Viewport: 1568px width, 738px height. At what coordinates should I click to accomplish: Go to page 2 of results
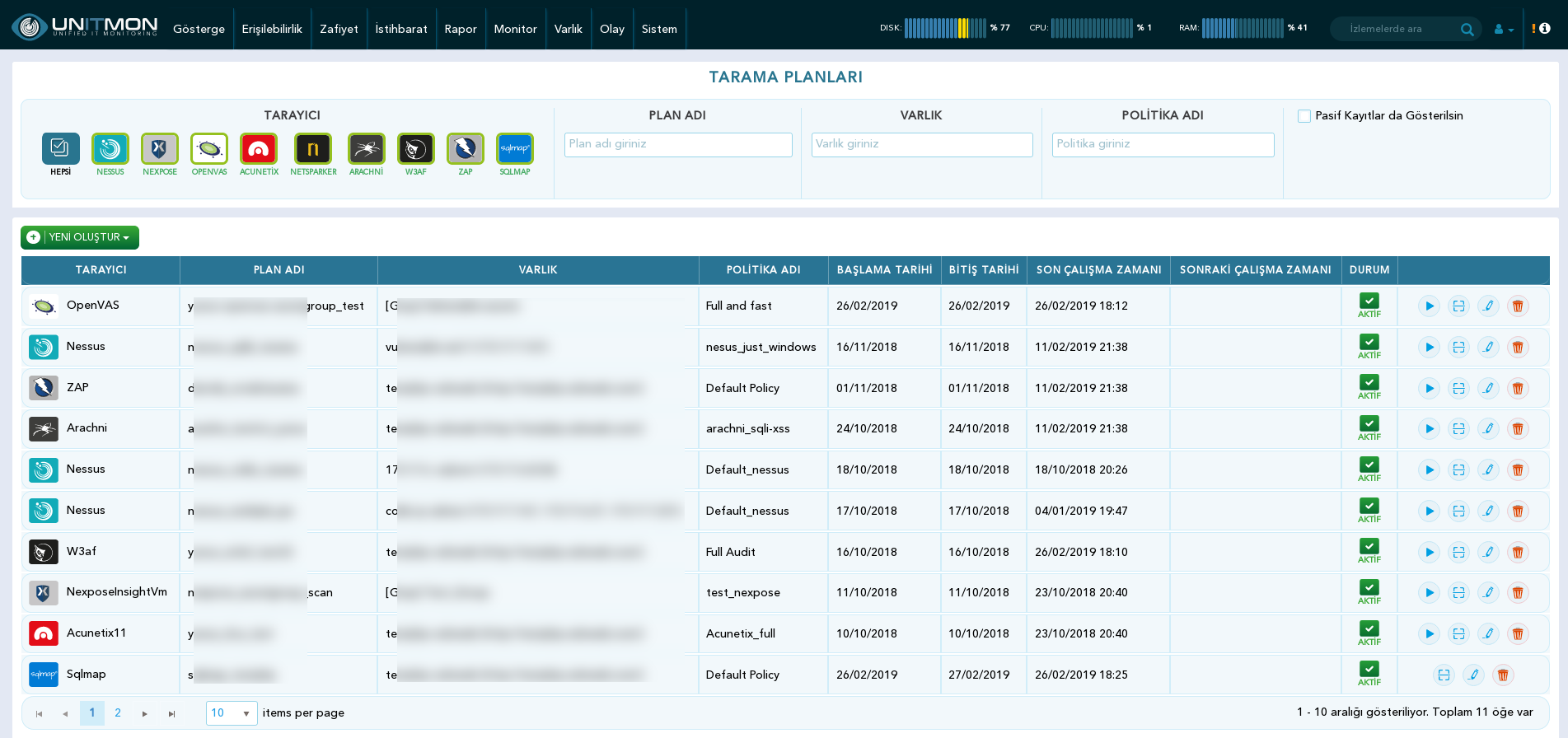click(x=118, y=713)
